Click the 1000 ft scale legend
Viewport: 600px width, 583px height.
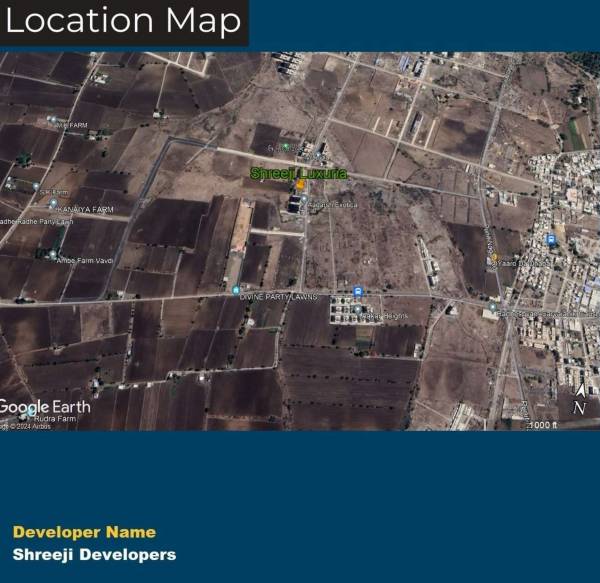pyautogui.click(x=543, y=425)
